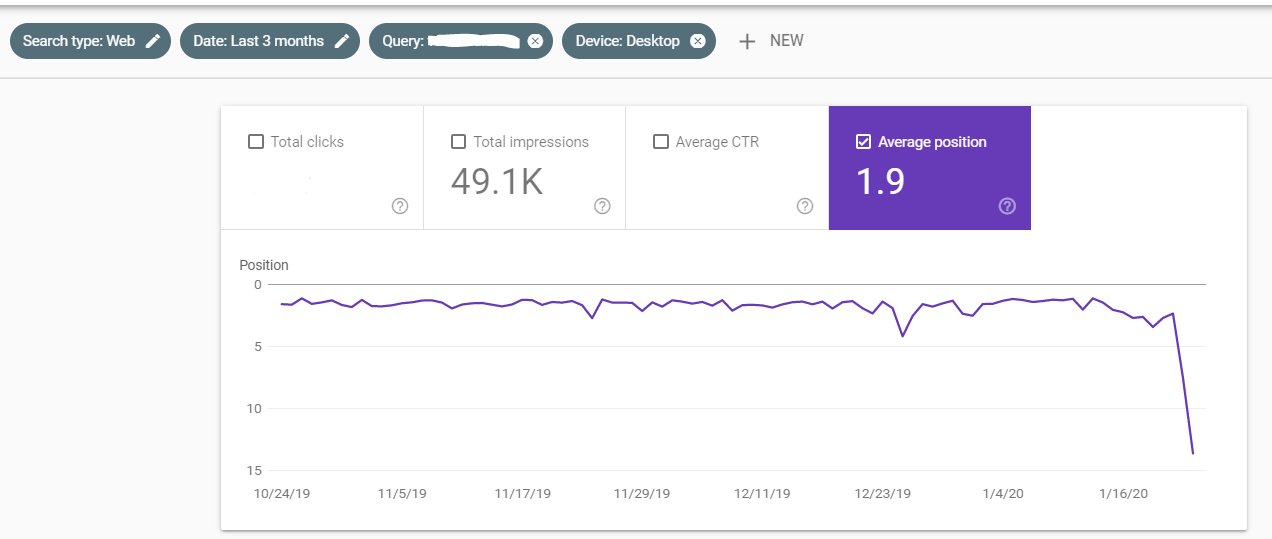Enable the Total clicks checkbox
Viewport: 1272px width, 539px height.
[256, 142]
